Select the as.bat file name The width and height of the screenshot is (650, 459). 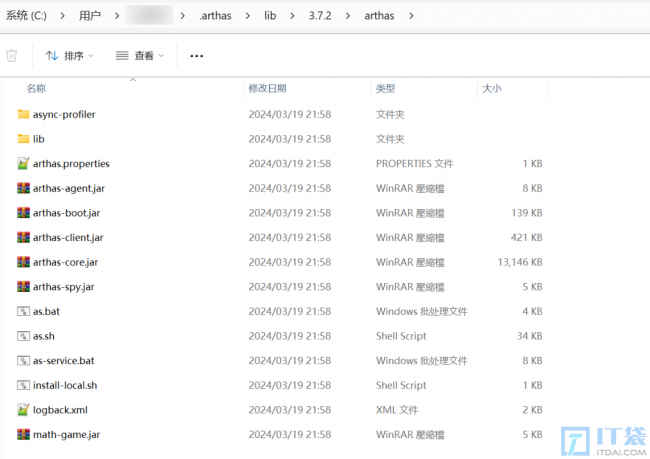(46, 311)
